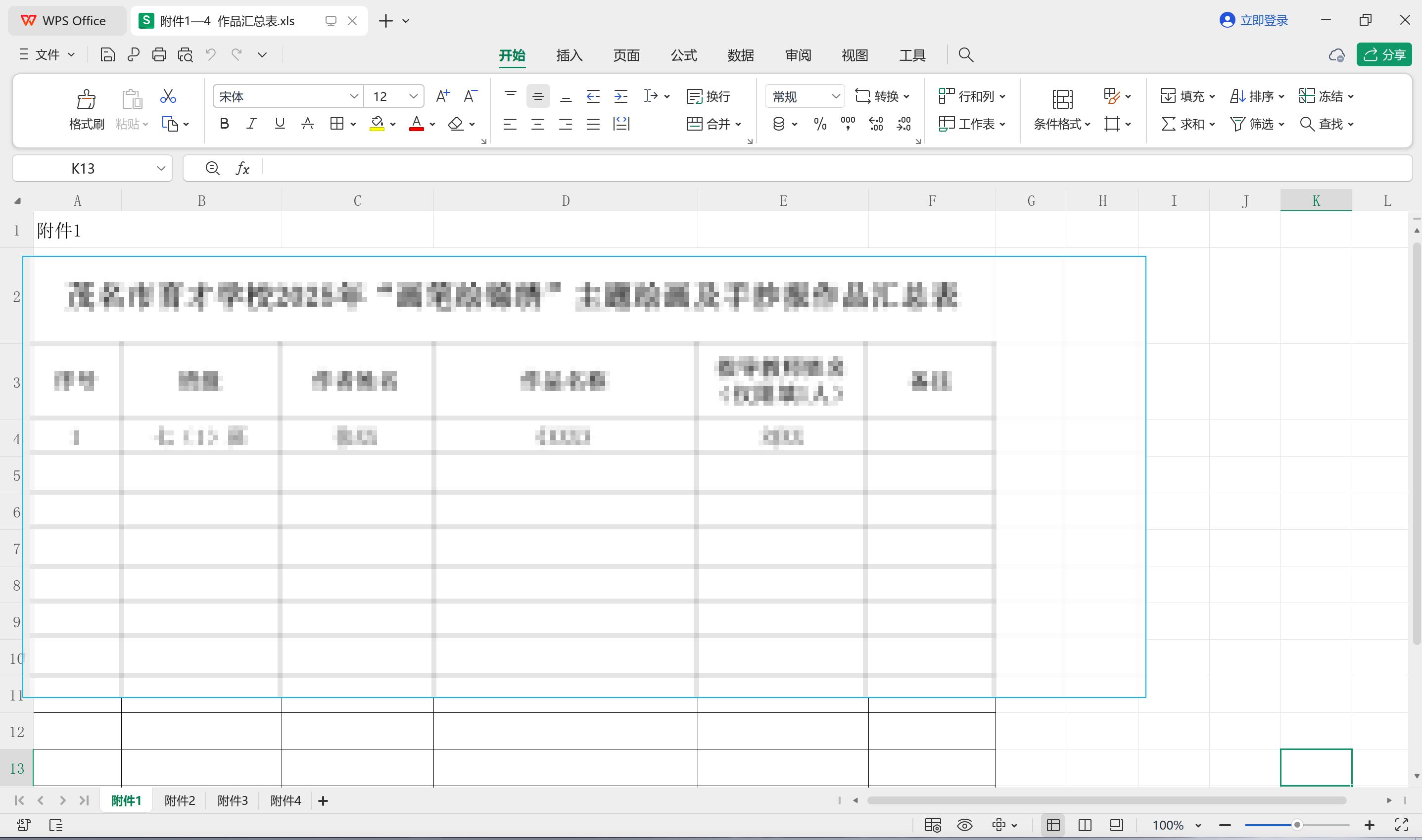
Task: Click the Decrease Decimal icon
Action: (x=904, y=123)
